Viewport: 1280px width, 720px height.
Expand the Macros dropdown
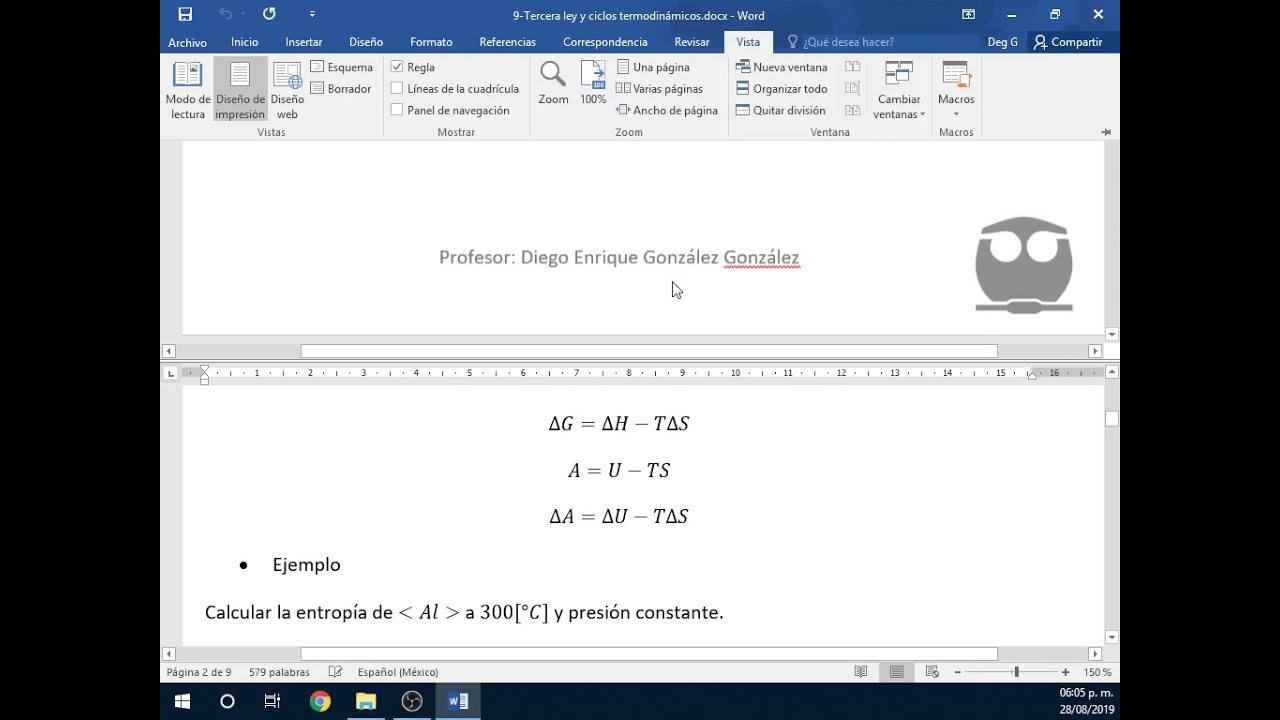coord(956,91)
